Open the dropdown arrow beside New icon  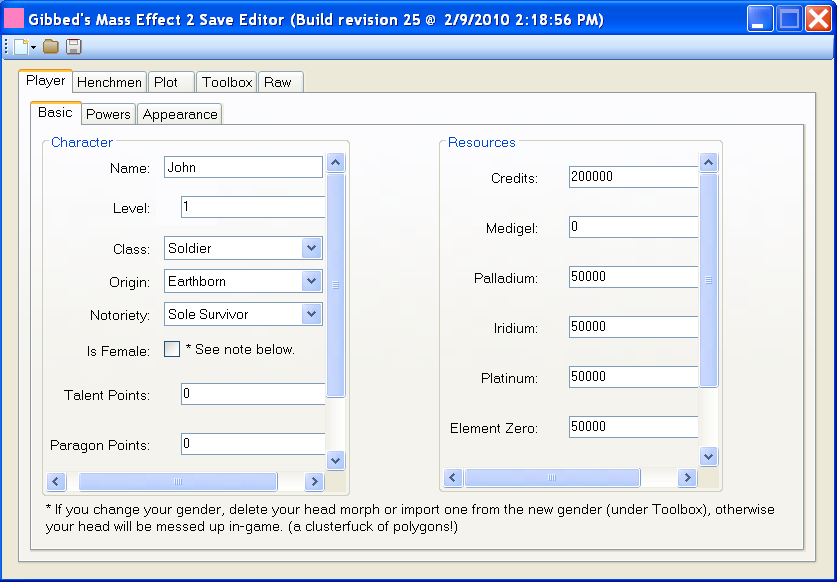click(34, 48)
